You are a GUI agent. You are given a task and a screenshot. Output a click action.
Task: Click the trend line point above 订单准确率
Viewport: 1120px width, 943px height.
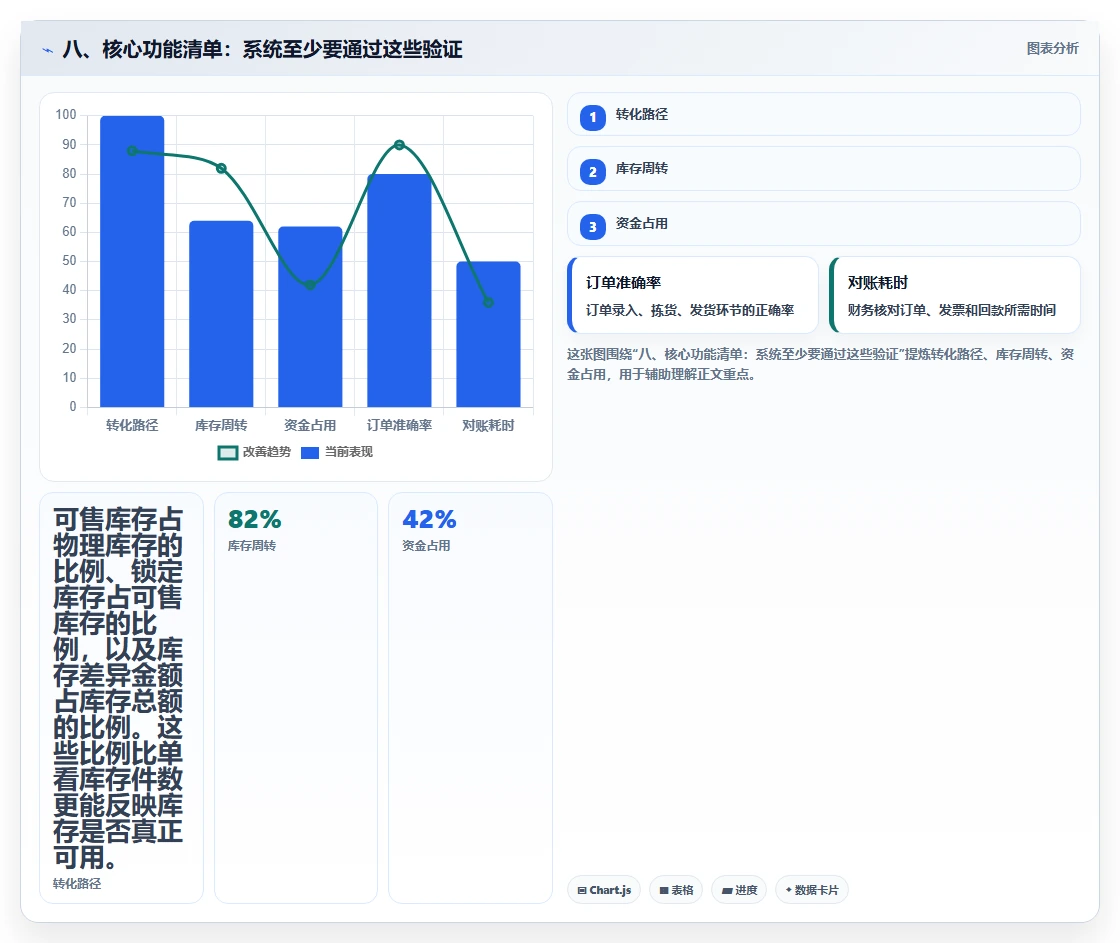point(399,145)
